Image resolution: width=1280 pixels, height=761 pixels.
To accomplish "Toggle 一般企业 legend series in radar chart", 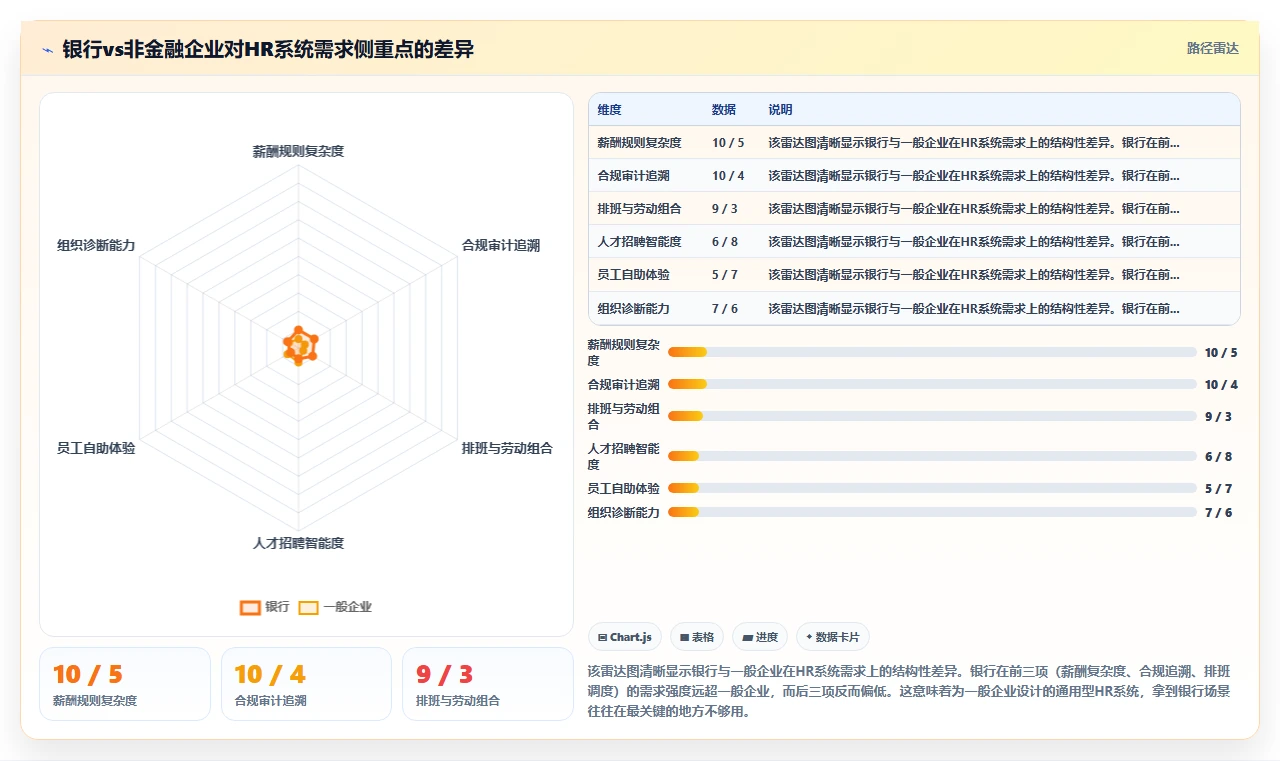I will 335,607.
